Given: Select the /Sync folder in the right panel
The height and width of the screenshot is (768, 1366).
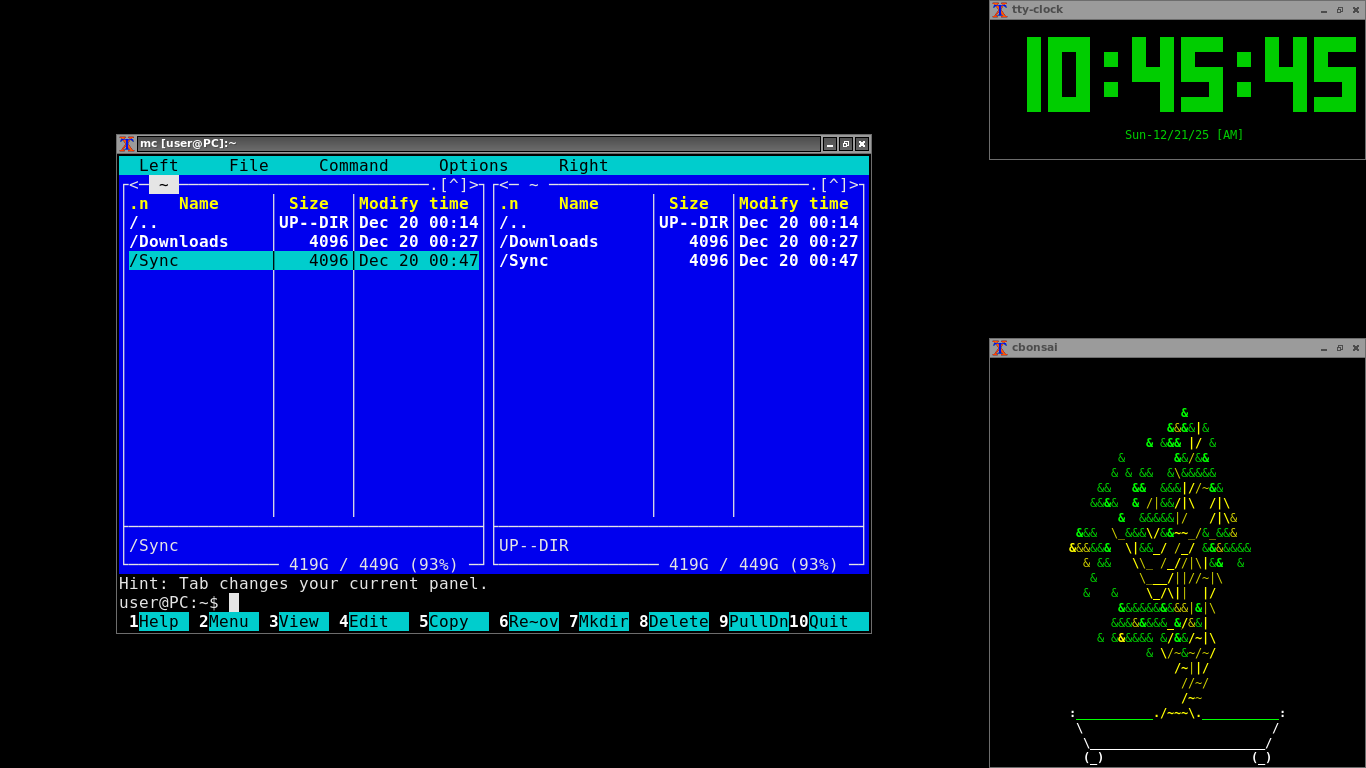Looking at the screenshot, I should pos(679,260).
